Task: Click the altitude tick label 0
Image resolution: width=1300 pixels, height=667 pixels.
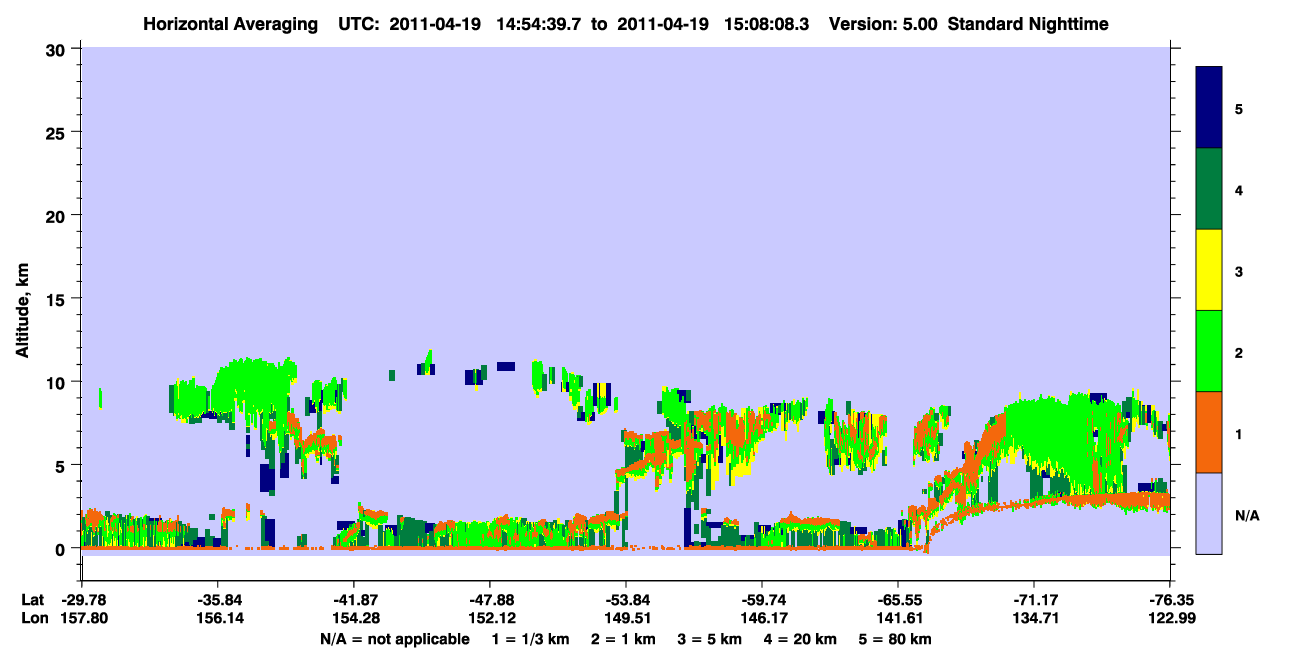Action: pos(62,549)
